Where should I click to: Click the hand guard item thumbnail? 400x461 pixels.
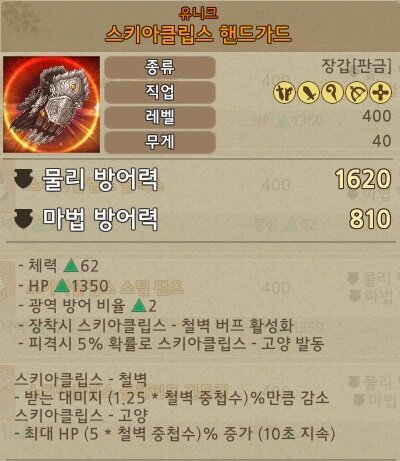click(52, 104)
